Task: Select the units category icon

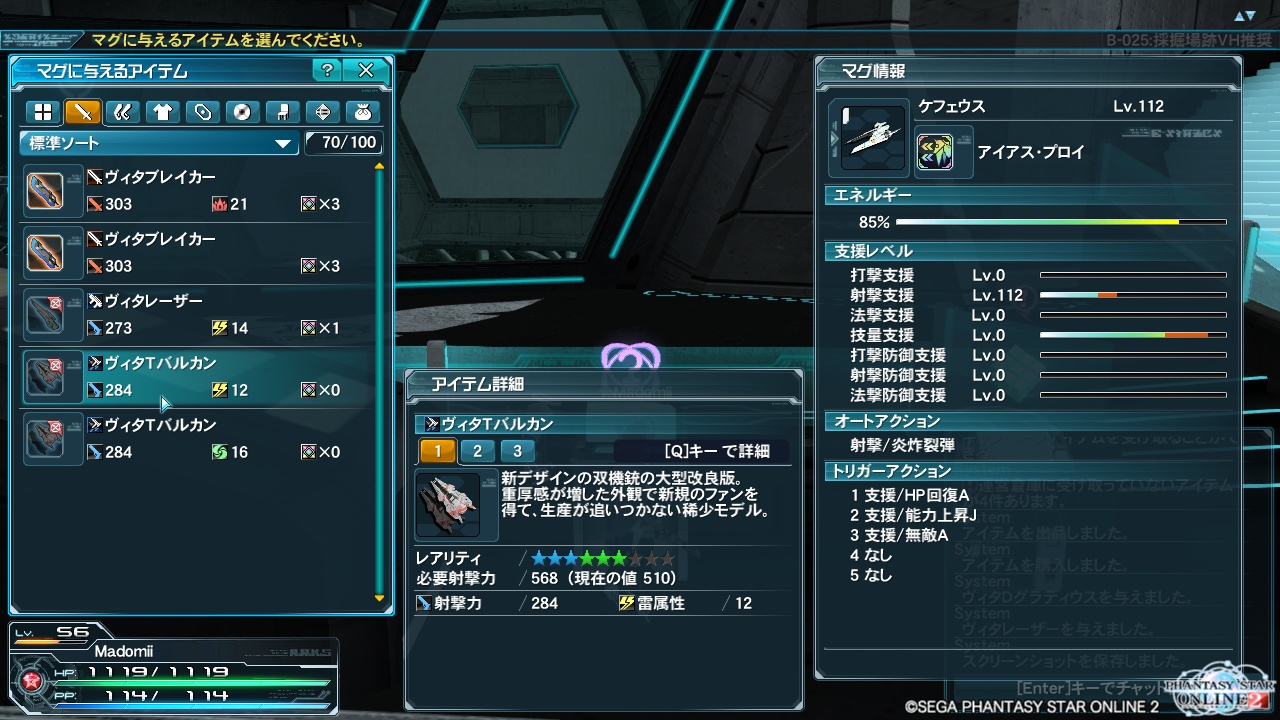Action: pyautogui.click(x=123, y=112)
